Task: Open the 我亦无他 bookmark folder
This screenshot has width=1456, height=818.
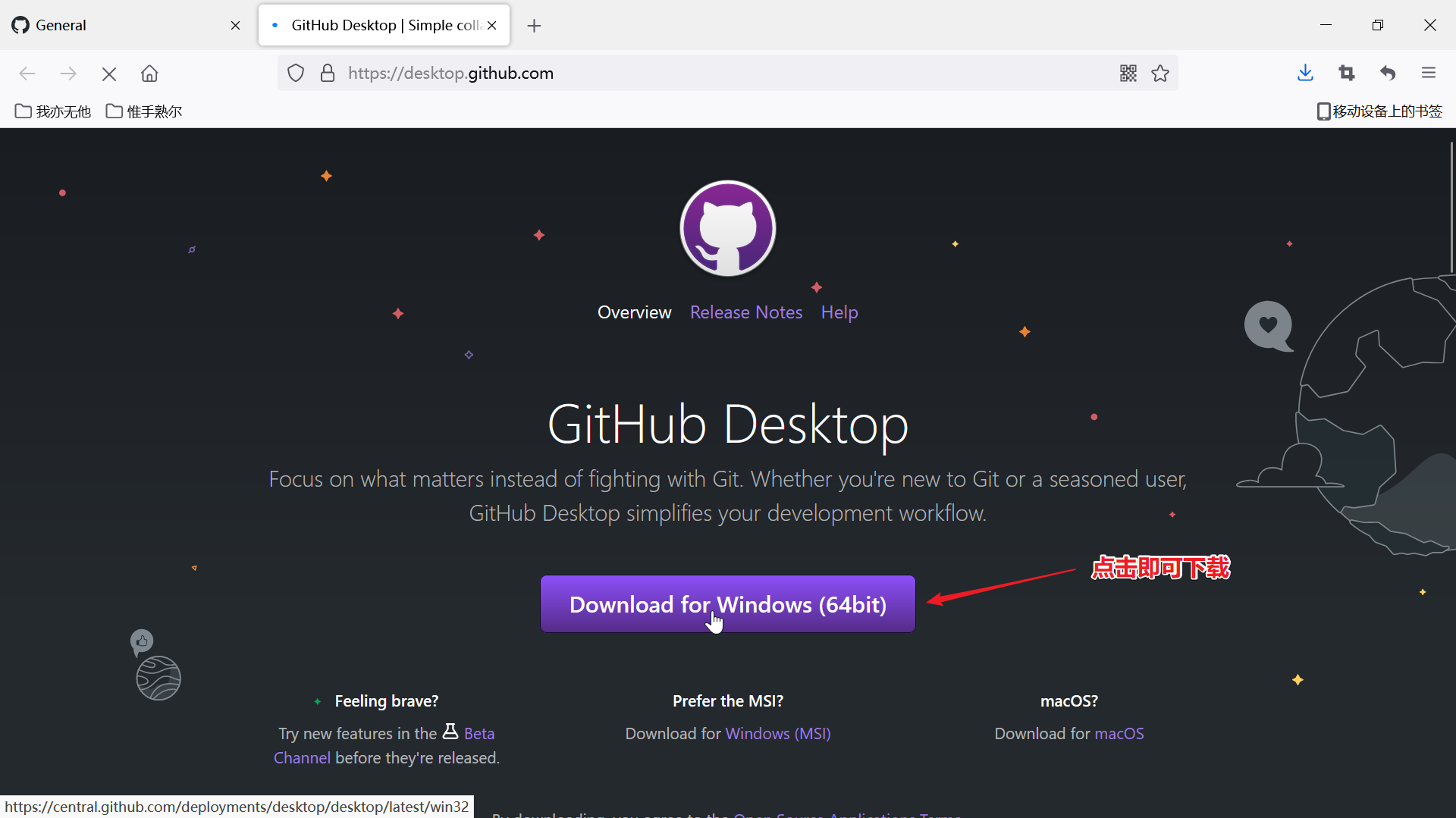Action: coord(53,111)
